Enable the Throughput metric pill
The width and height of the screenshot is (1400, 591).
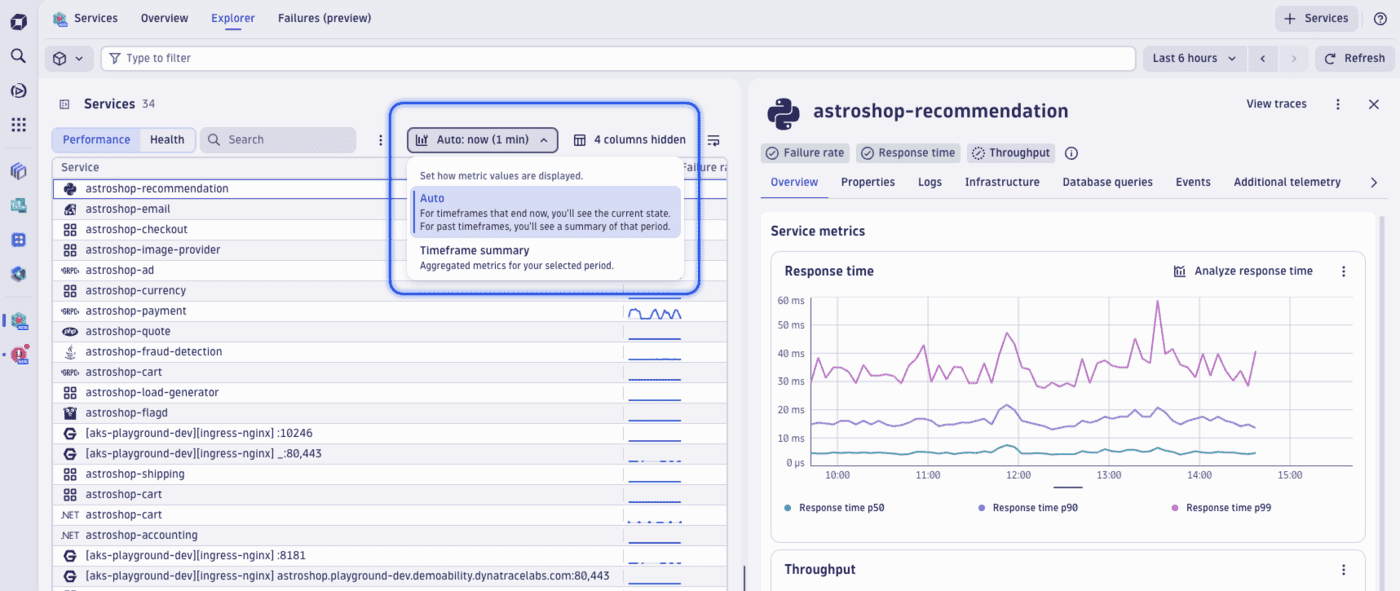[x=1010, y=152]
